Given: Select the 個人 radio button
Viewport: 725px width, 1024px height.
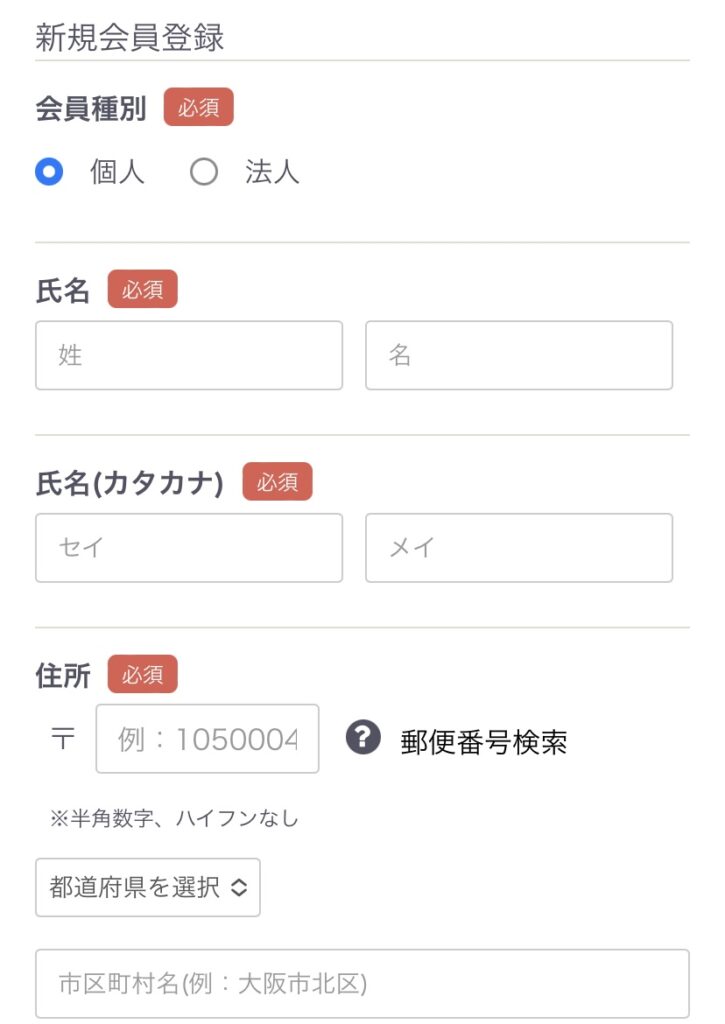Looking at the screenshot, I should point(49,172).
